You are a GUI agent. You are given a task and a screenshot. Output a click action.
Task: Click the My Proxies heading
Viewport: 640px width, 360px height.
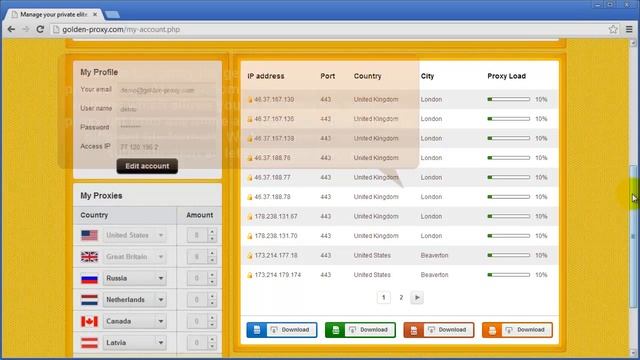(101, 196)
